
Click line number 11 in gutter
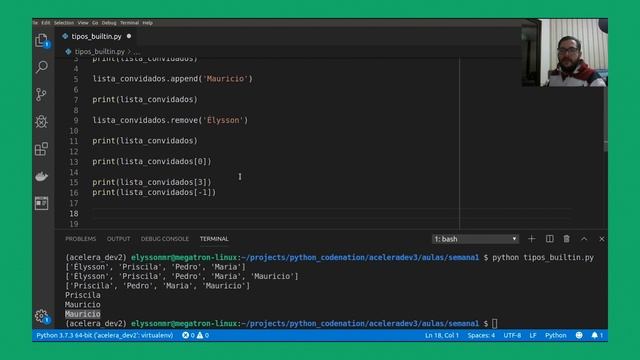click(73, 141)
